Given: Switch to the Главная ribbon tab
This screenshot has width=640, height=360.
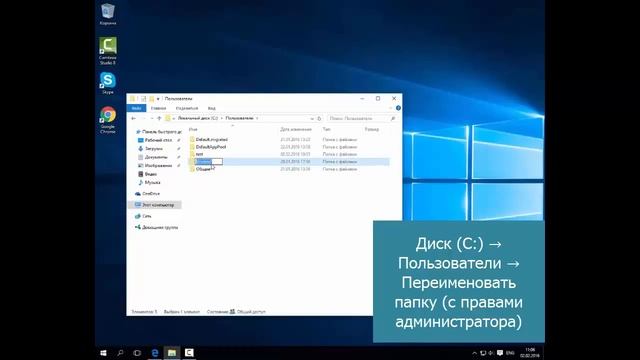Looking at the screenshot, I should click(158, 108).
